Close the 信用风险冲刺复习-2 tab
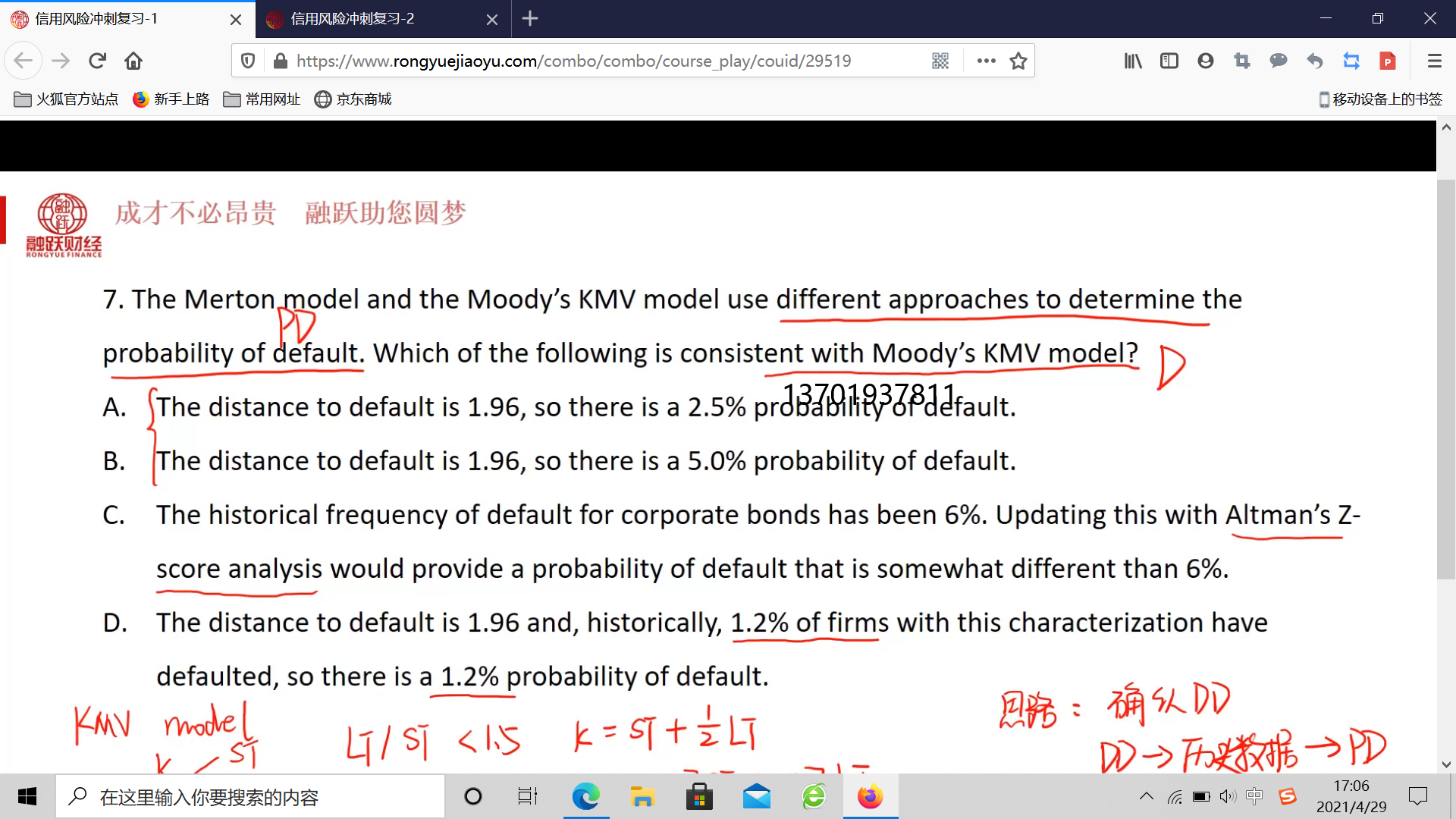The width and height of the screenshot is (1456, 819). click(492, 19)
